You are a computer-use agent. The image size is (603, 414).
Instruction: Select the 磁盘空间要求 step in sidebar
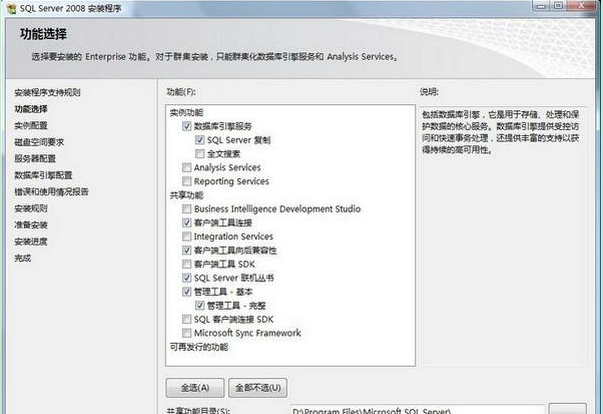[39, 142]
